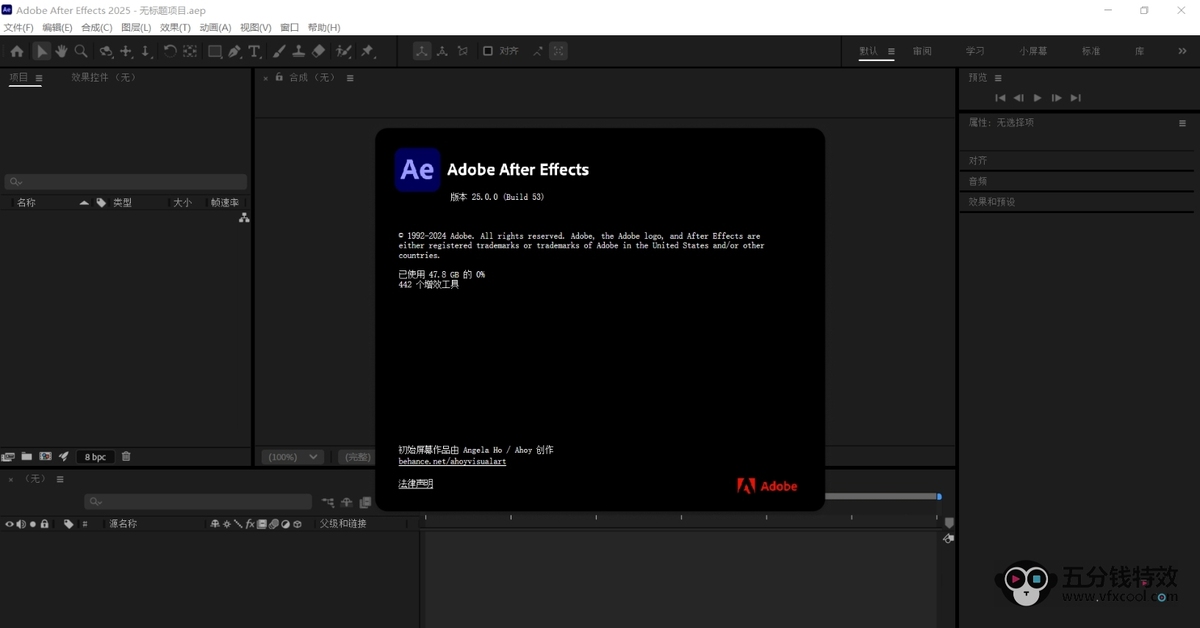Select the Eraser tool
The width and height of the screenshot is (1200, 628).
(x=318, y=51)
